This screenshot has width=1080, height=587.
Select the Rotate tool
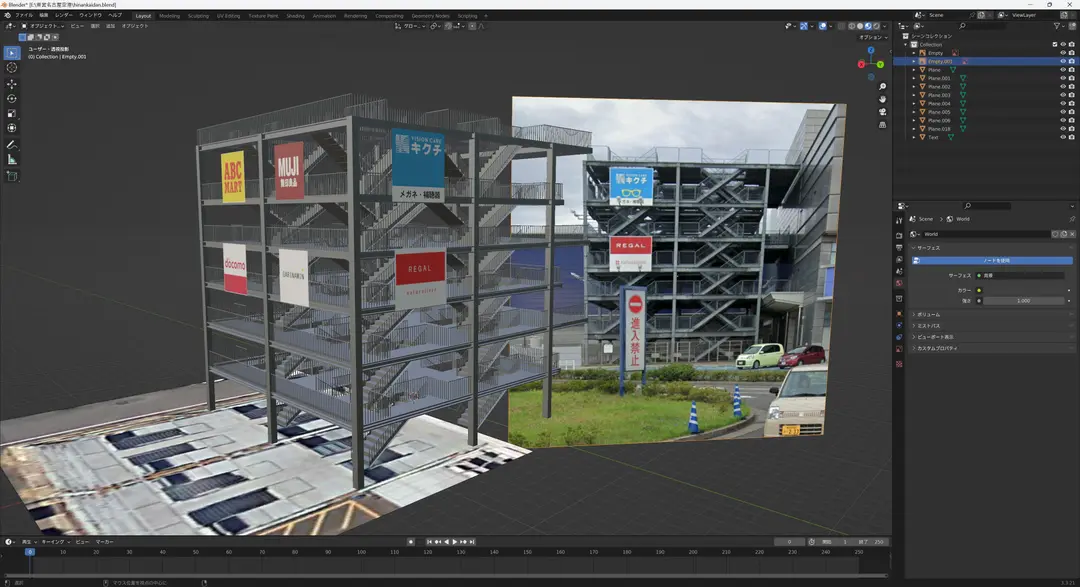[12, 99]
